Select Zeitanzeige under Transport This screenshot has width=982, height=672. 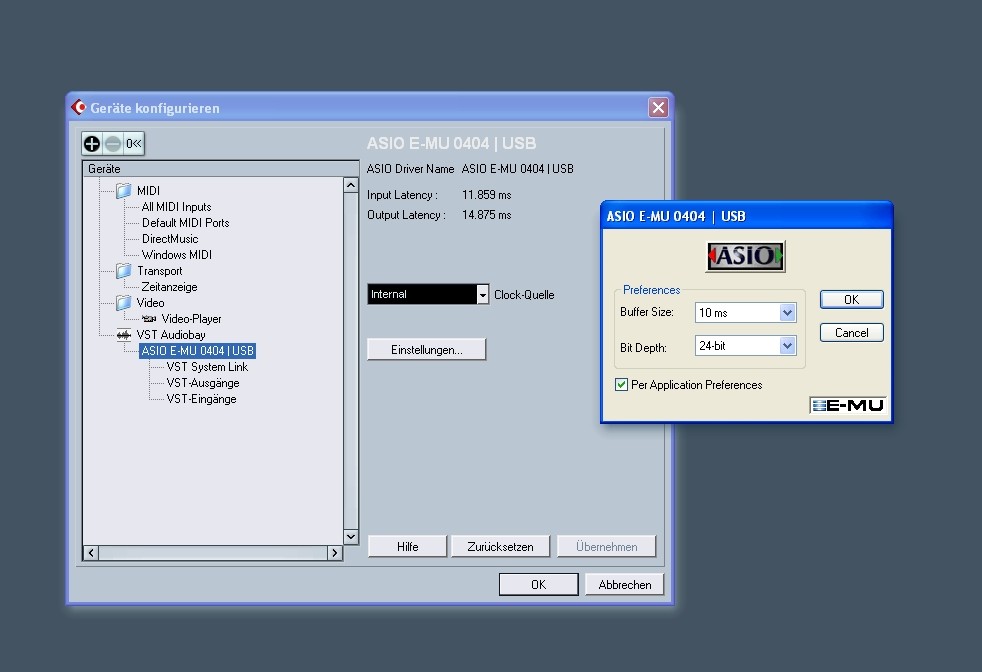(169, 287)
